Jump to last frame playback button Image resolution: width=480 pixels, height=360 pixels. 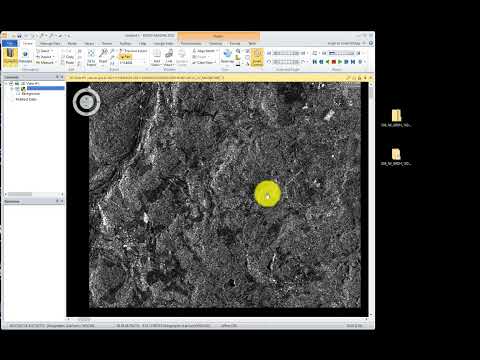[353, 62]
